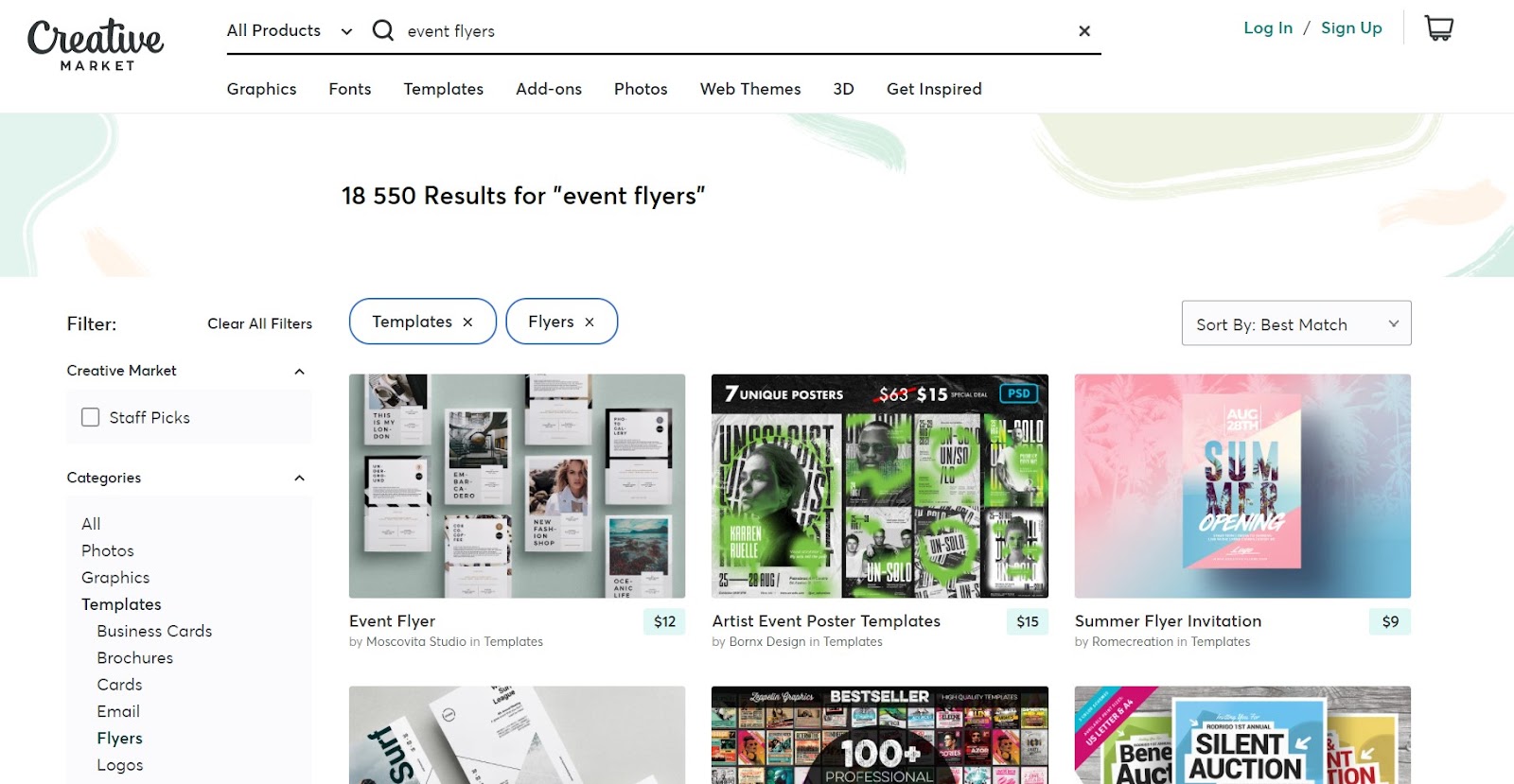
Task: Tick the Staff Picks checkbox
Action: click(x=91, y=417)
